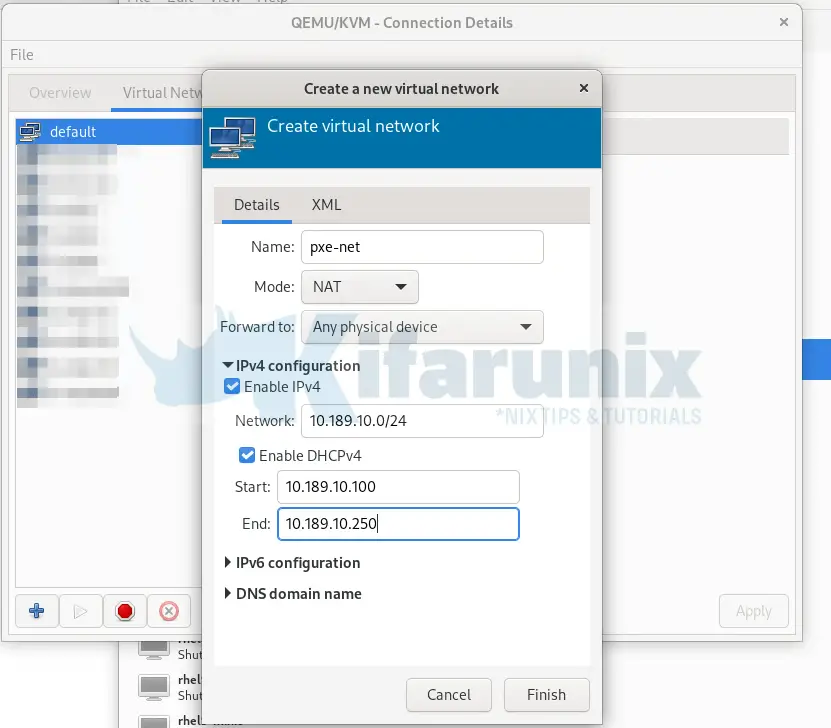
Task: Toggle the Enable IPv4 checkbox
Action: [232, 386]
